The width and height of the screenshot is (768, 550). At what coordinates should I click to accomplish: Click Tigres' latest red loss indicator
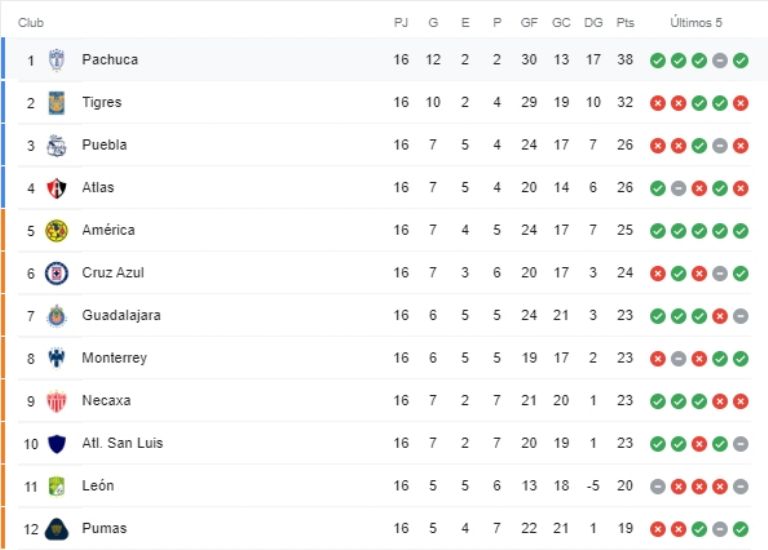(x=740, y=102)
